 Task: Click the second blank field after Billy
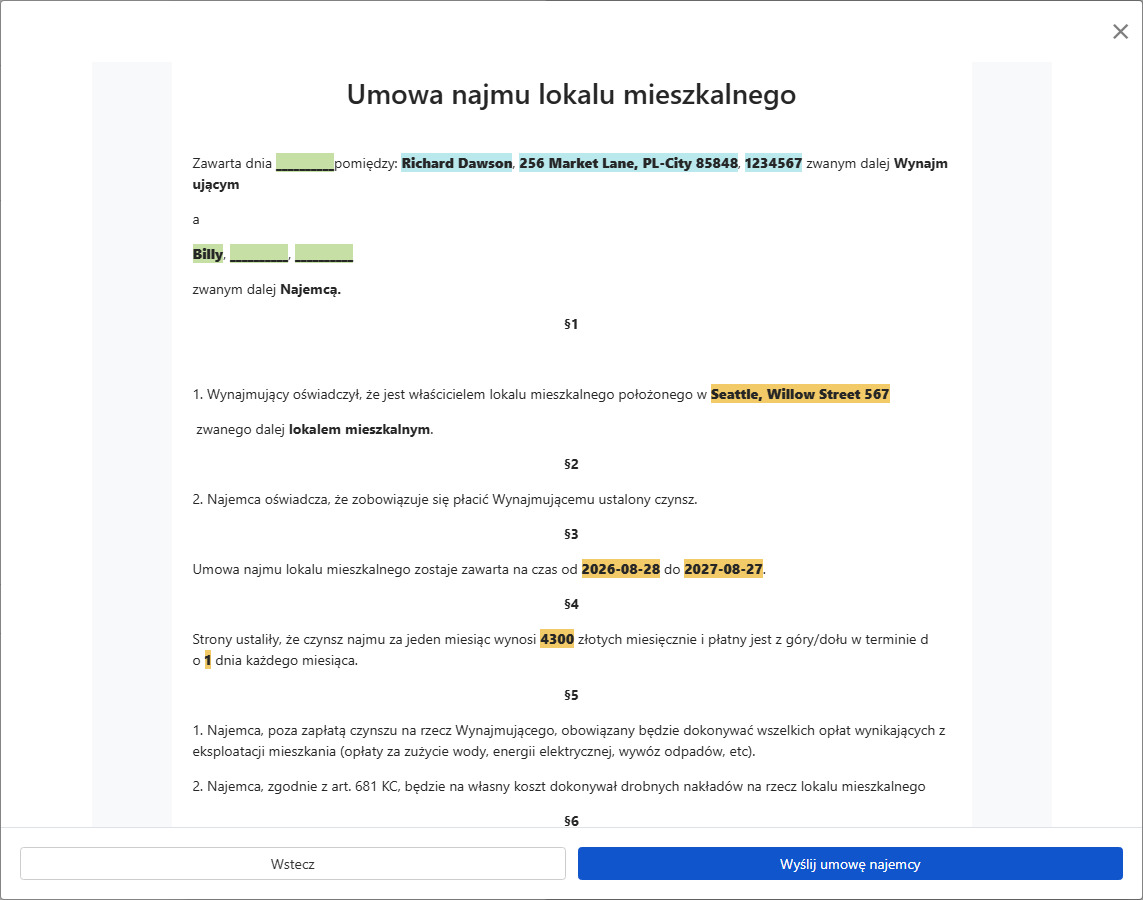[x=324, y=254]
